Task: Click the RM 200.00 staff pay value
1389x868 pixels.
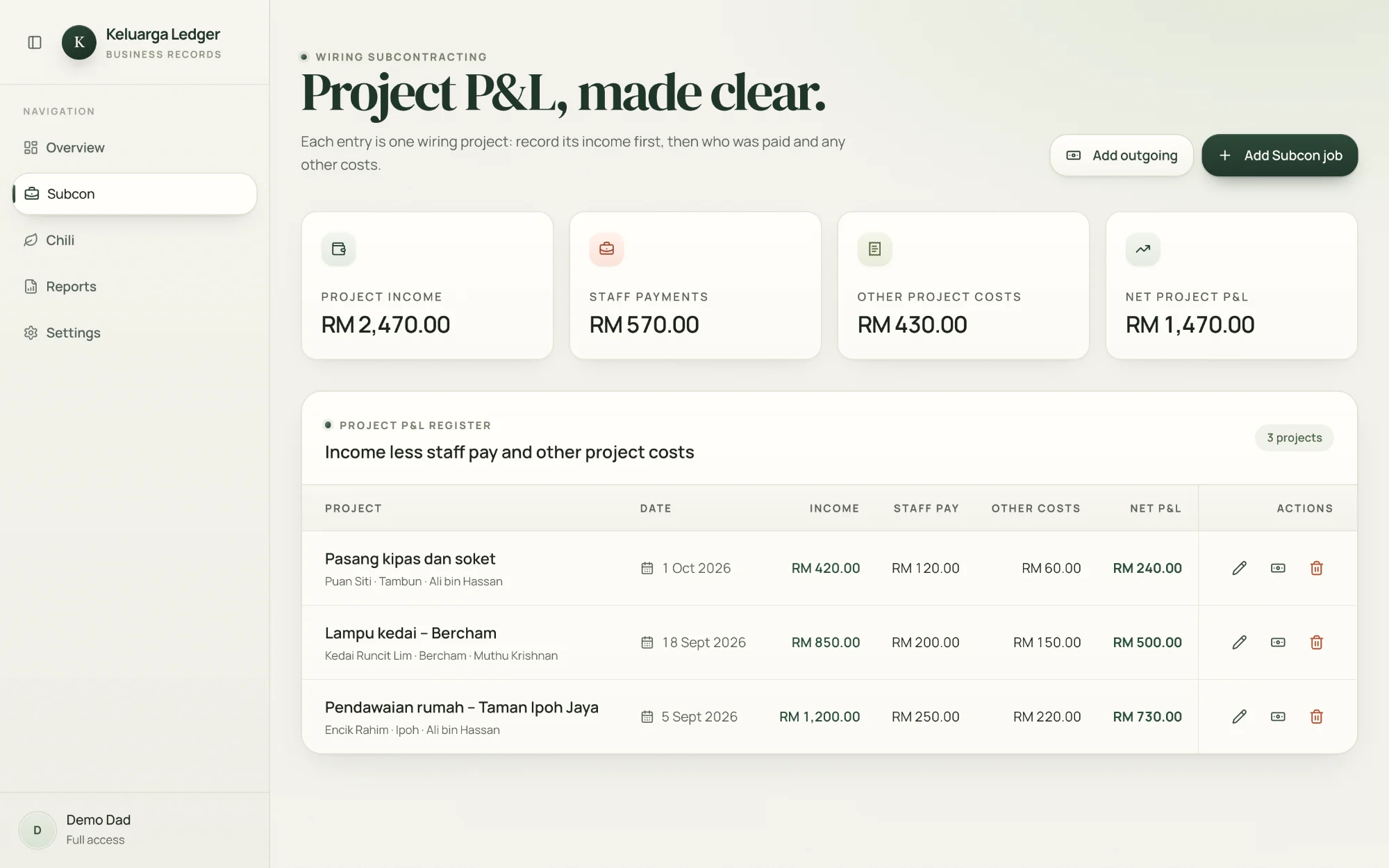Action: (926, 642)
